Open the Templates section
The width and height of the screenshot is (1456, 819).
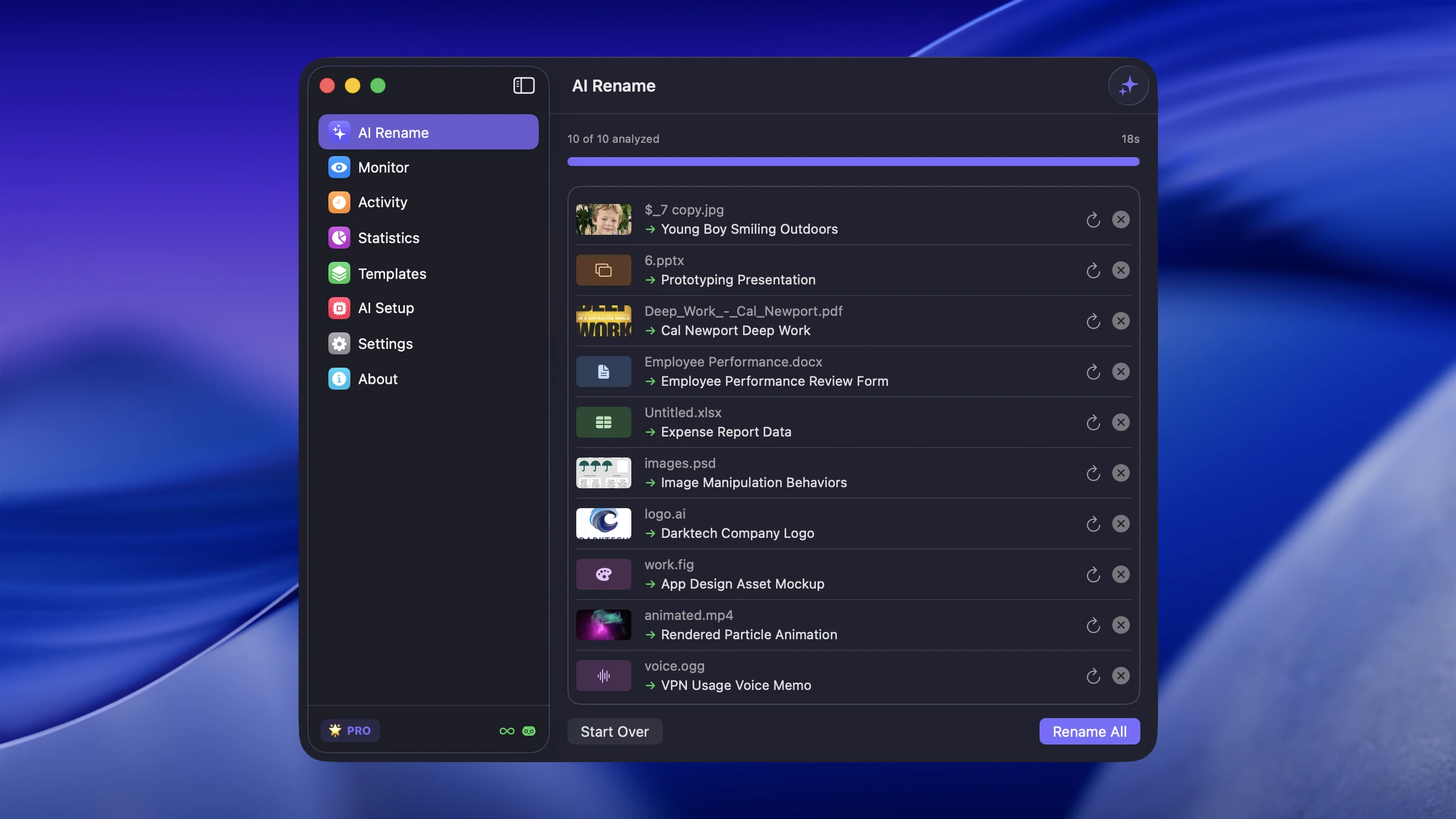[428, 274]
